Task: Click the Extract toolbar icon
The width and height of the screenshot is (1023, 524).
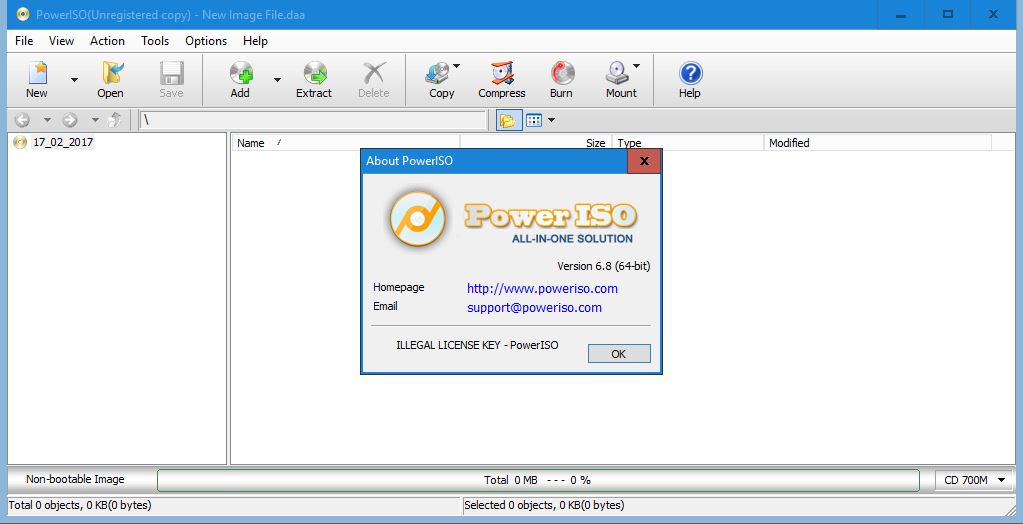Action: (x=314, y=79)
